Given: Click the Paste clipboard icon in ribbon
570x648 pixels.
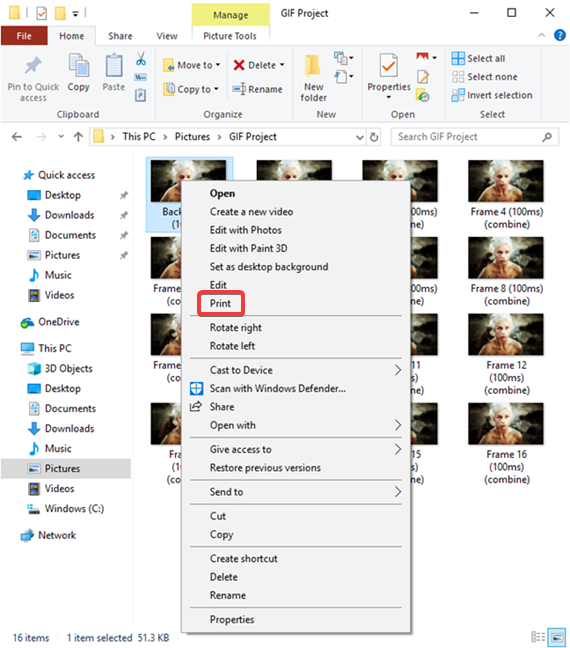Looking at the screenshot, I should click(114, 65).
